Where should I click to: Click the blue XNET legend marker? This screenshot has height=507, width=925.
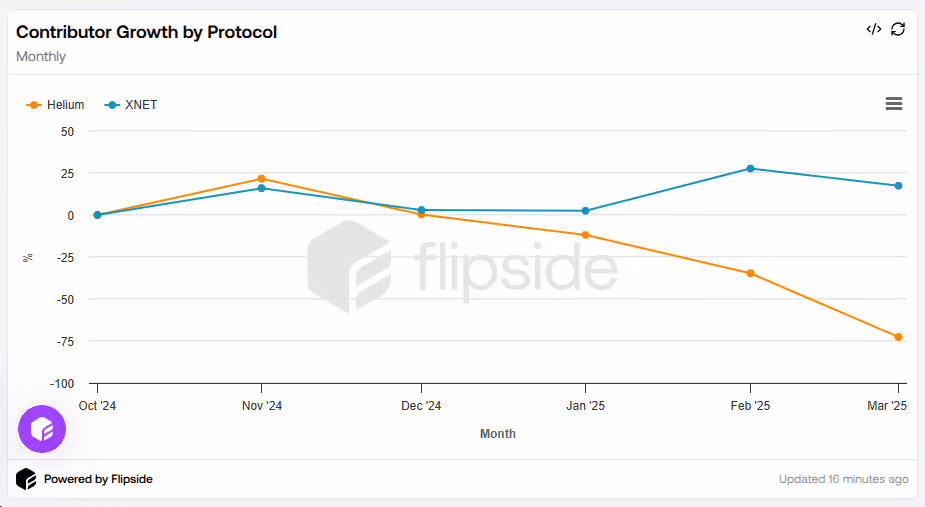click(x=112, y=105)
